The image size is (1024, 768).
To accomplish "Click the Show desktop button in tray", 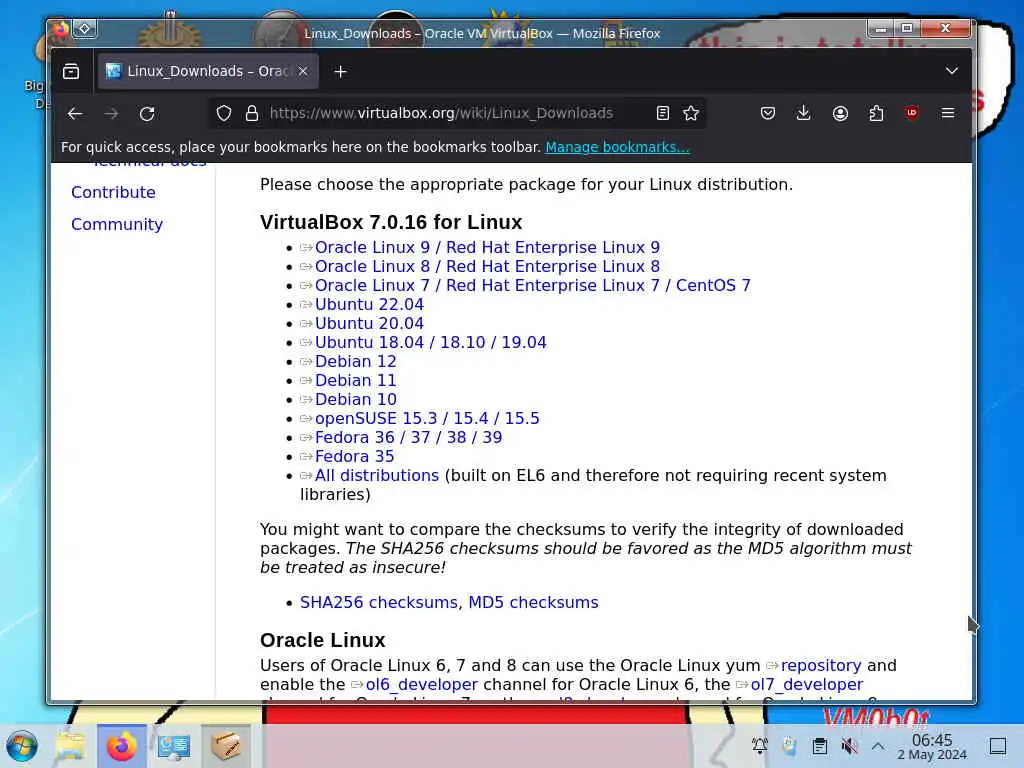I will 998,746.
